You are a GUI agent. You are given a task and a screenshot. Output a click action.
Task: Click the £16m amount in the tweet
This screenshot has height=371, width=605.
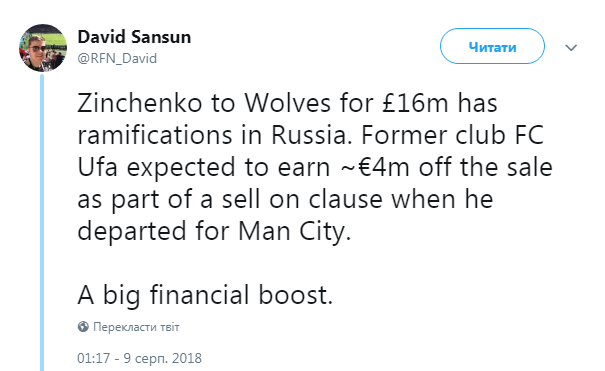(x=415, y=104)
